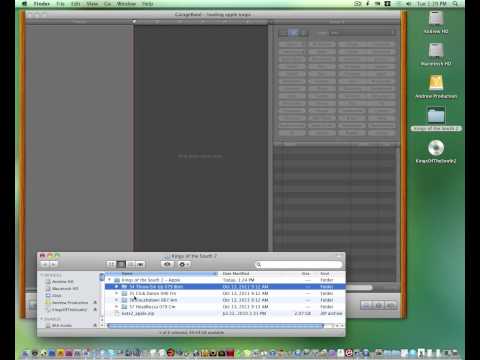Select the folder row starting with 55

[x=225, y=293]
